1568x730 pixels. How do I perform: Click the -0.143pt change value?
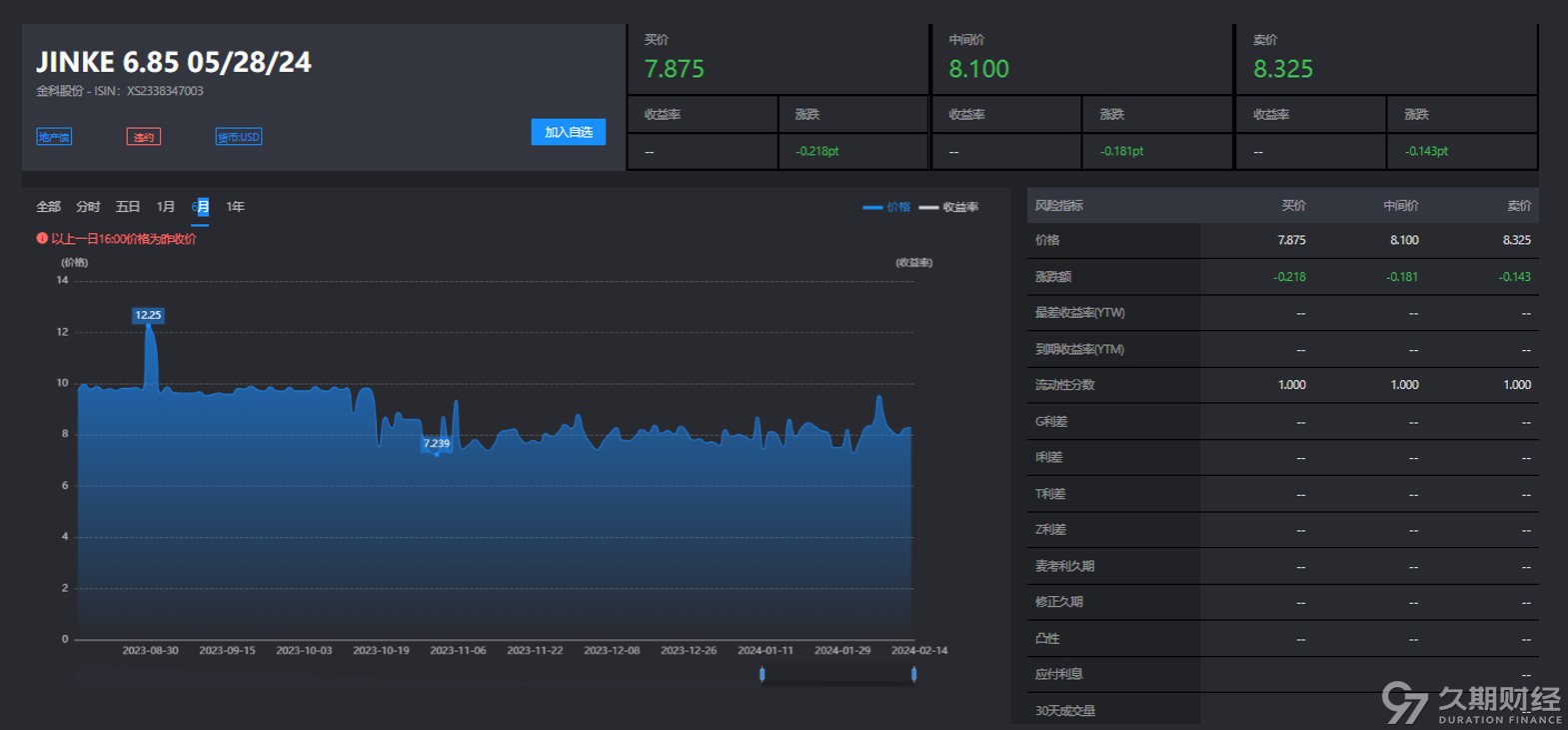(x=1426, y=151)
